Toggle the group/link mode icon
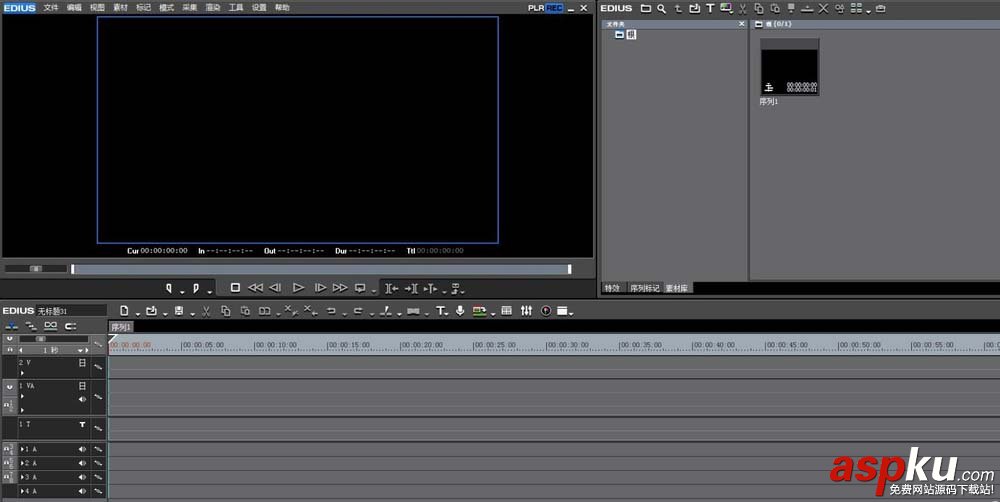 pos(50,326)
